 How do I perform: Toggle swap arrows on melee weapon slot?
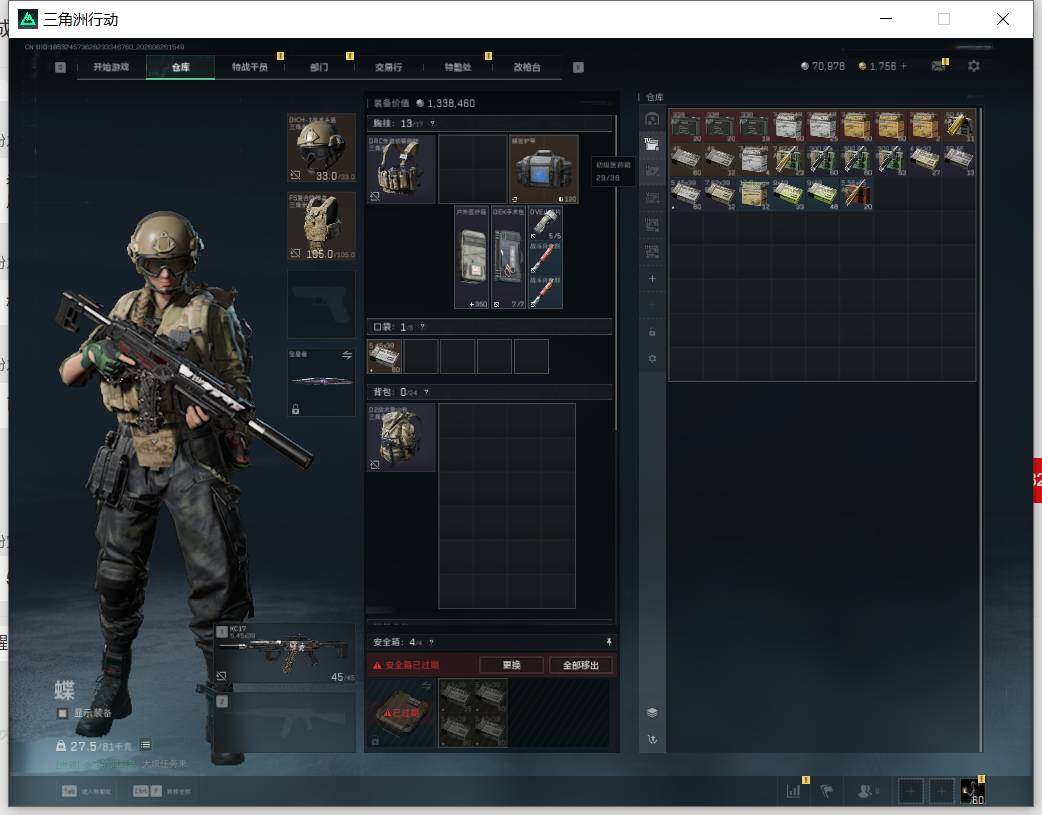pos(347,355)
